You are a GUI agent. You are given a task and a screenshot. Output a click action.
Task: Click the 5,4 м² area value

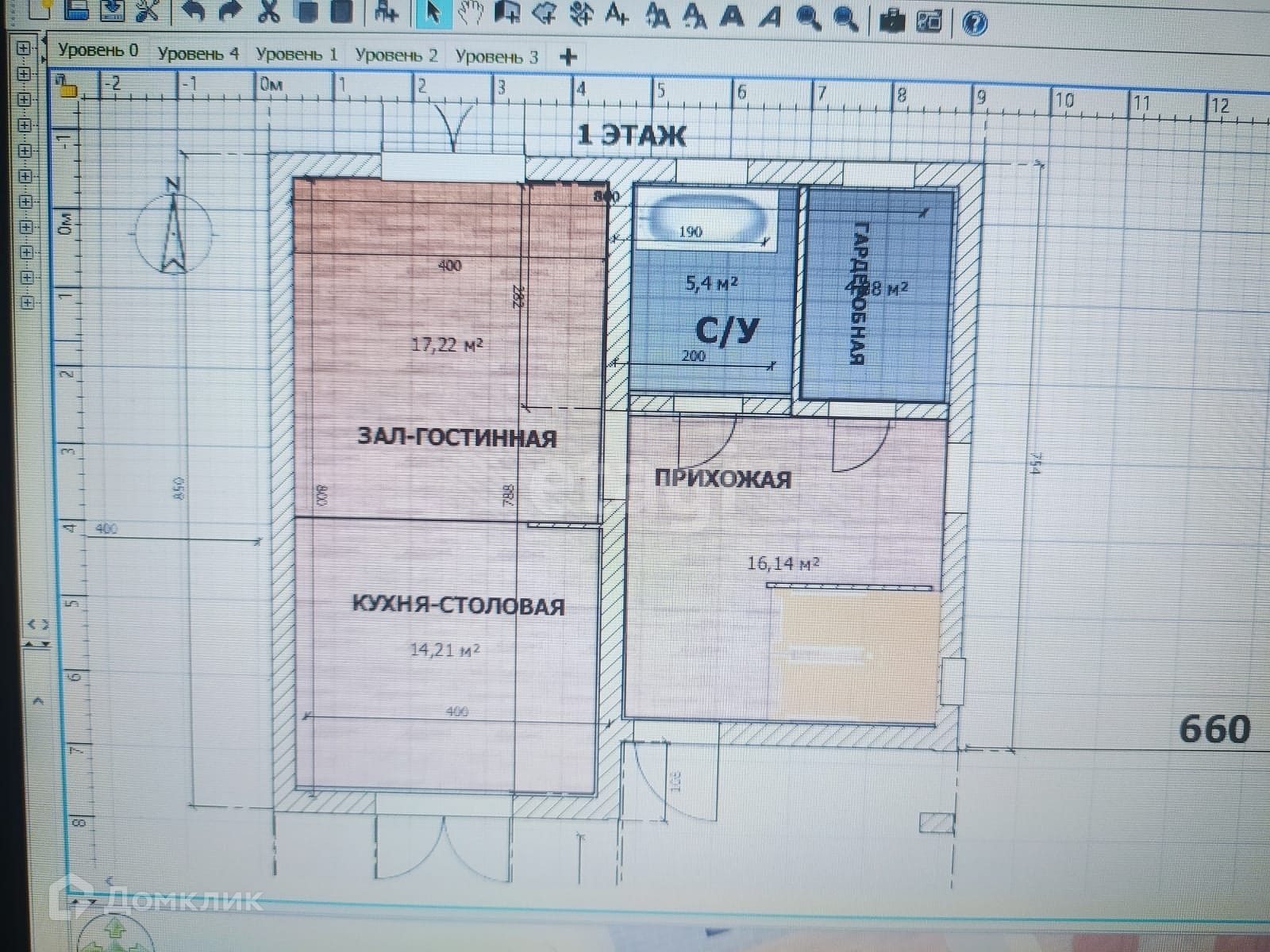point(712,282)
